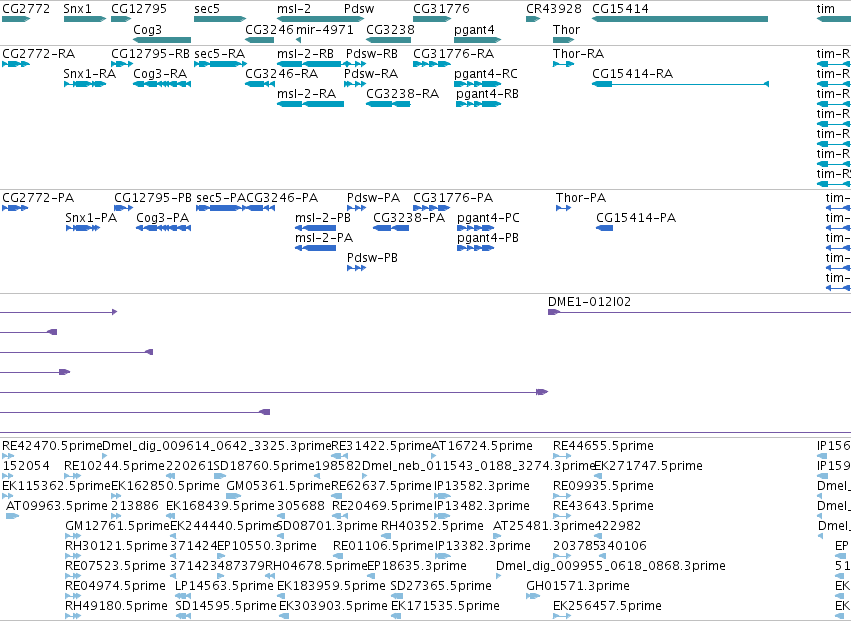The height and width of the screenshot is (621, 851).
Task: Click the CG15414-PA protein glyph
Action: click(x=605, y=228)
